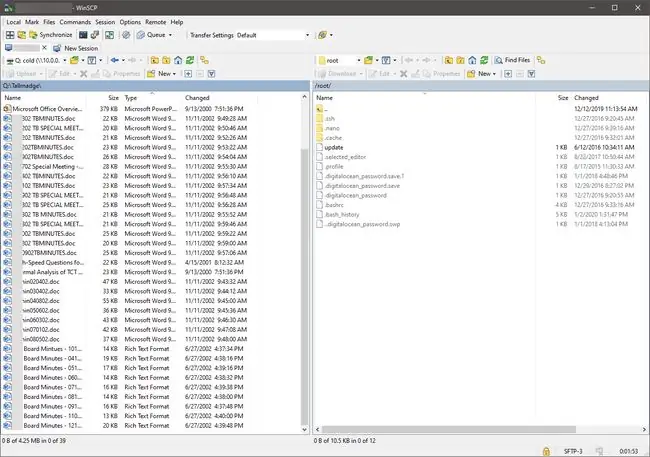This screenshot has height=457, width=650.
Task: Expand the local back history arrow
Action: pyautogui.click(x=123, y=61)
